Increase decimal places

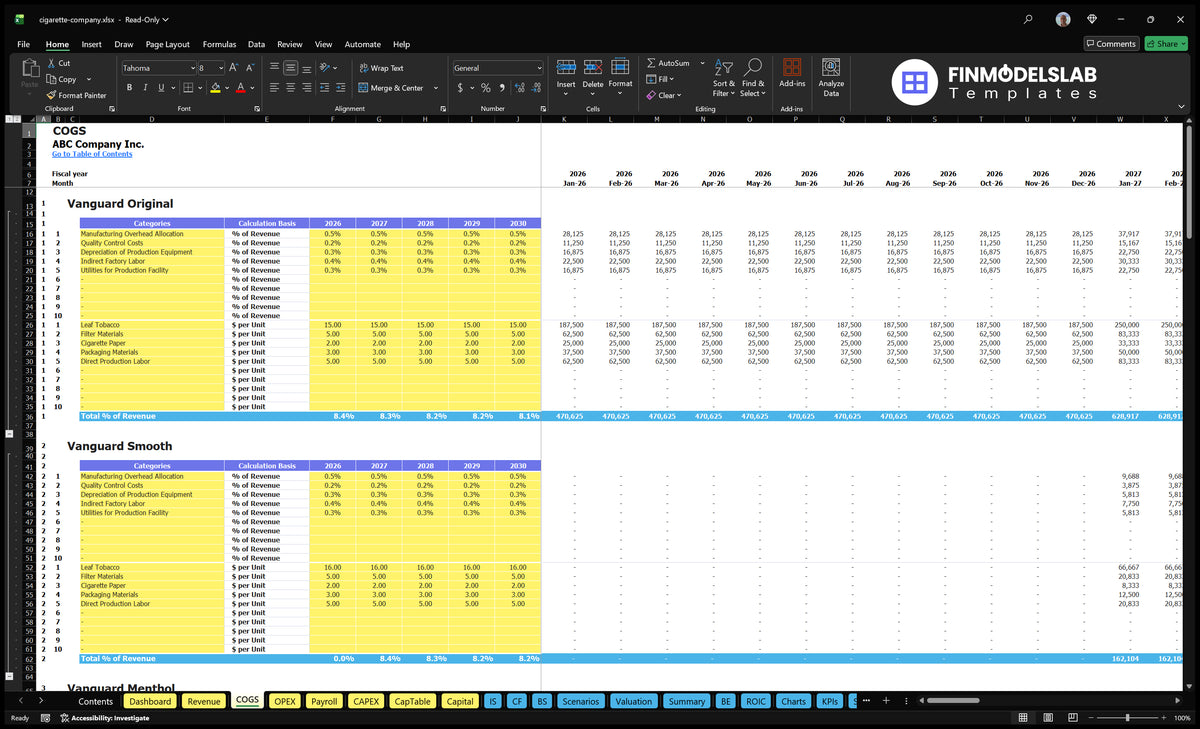(520, 88)
